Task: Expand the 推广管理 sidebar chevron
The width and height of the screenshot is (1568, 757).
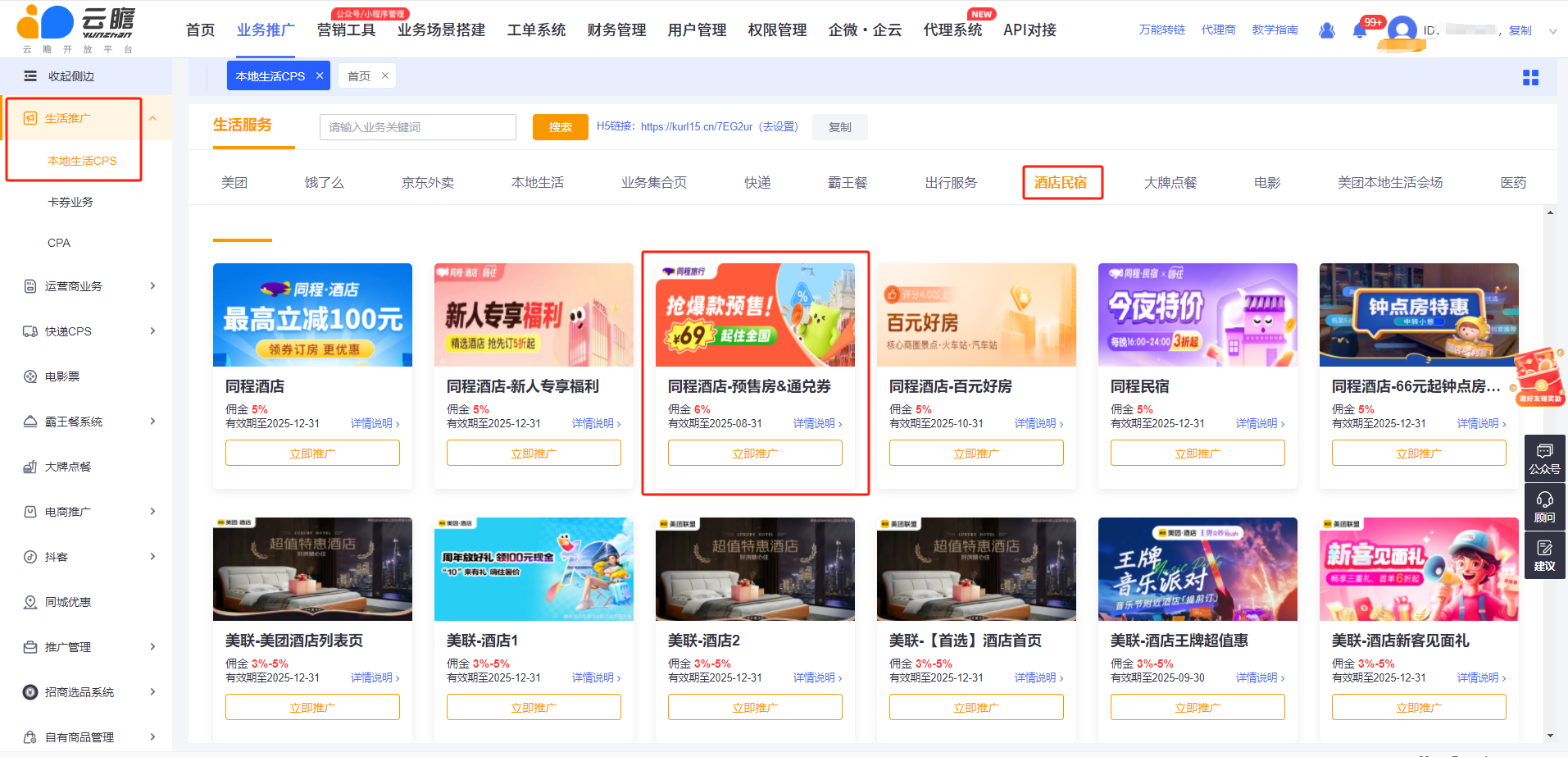Action: click(153, 647)
